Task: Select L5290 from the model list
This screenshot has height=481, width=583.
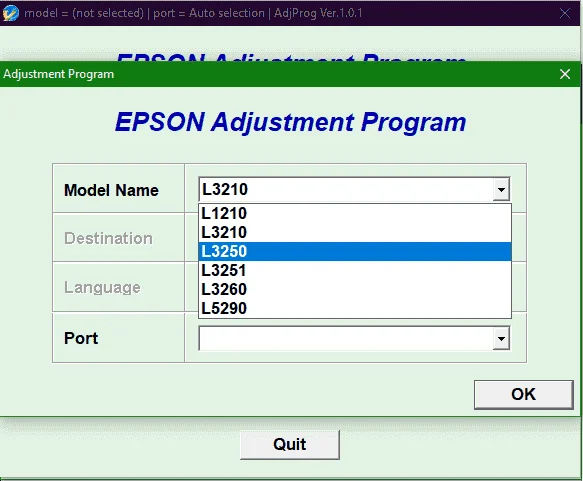Action: [355, 308]
